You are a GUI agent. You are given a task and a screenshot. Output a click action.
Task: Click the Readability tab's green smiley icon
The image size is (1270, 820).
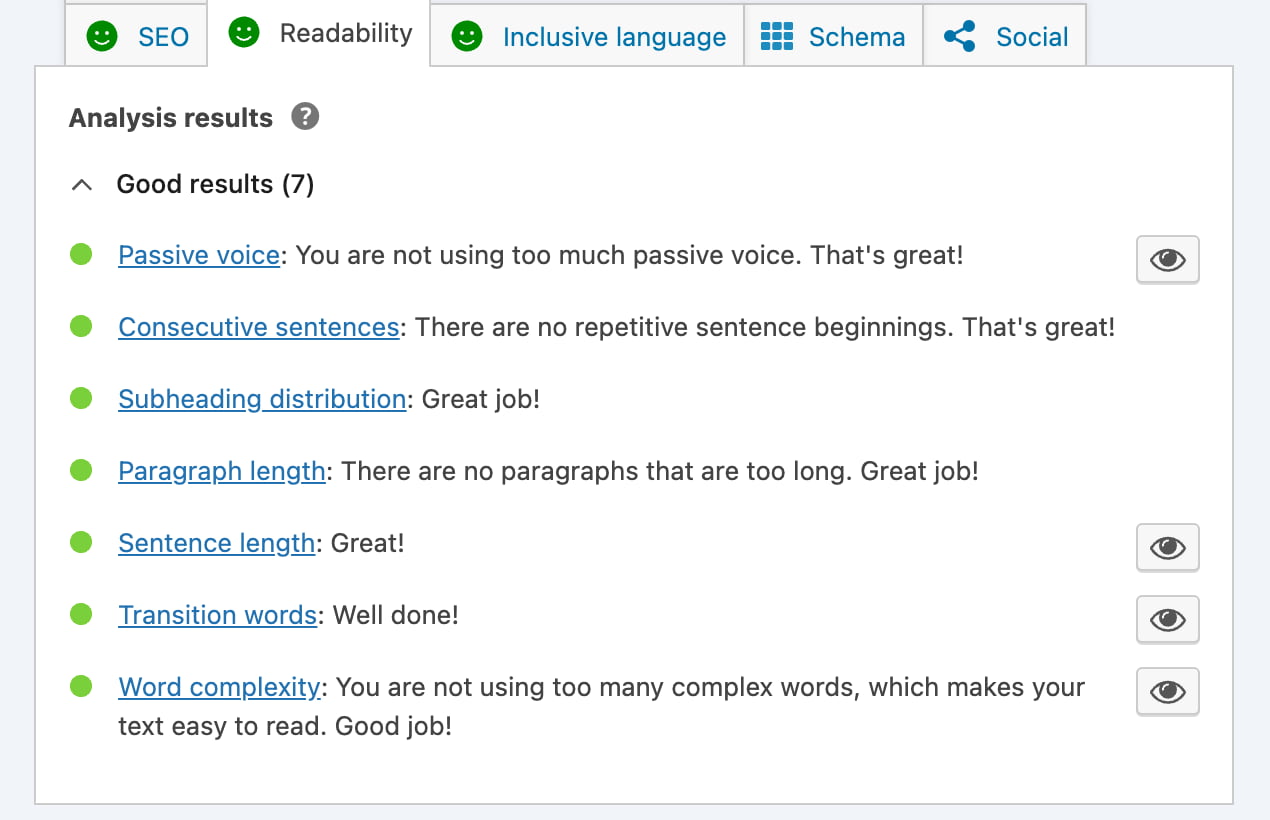(243, 33)
